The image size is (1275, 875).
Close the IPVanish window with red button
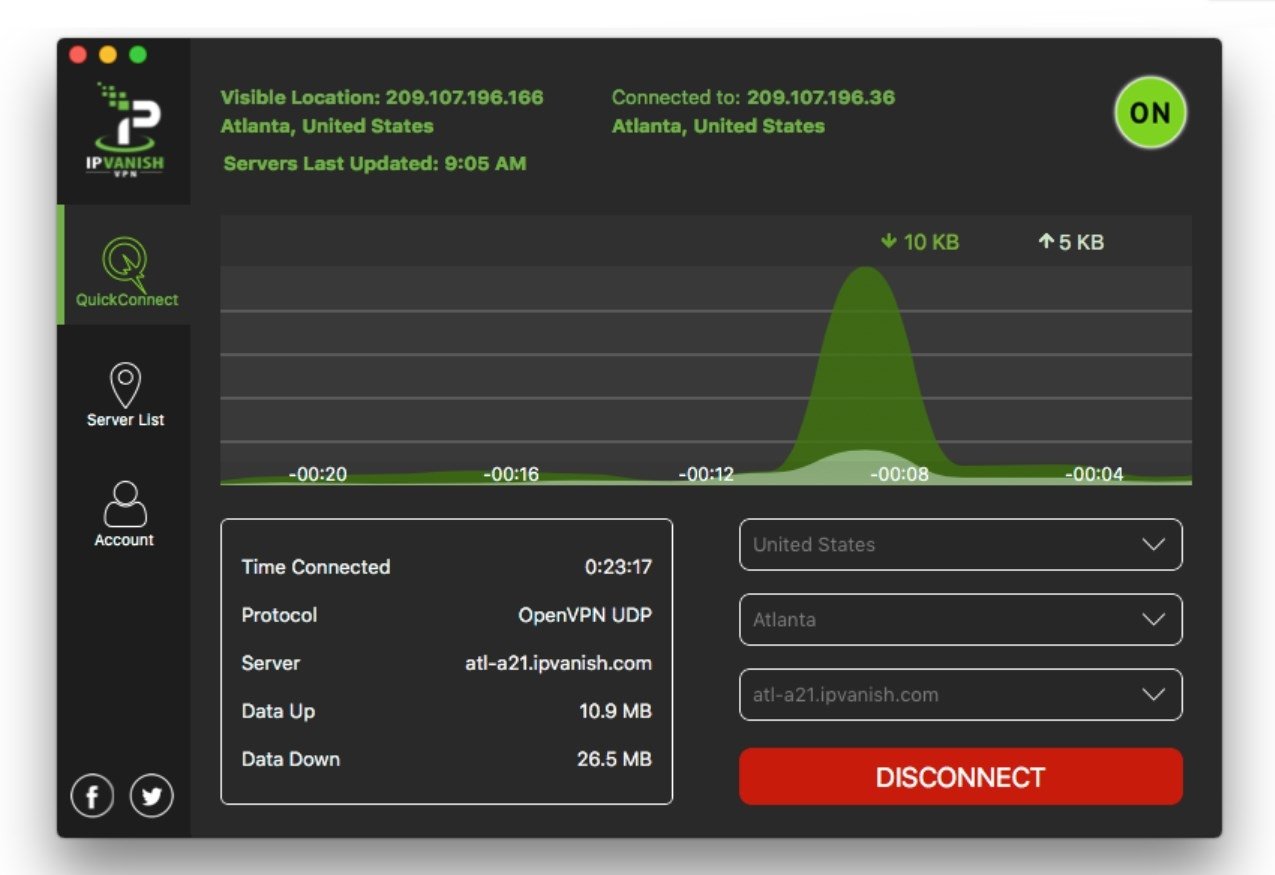78,55
